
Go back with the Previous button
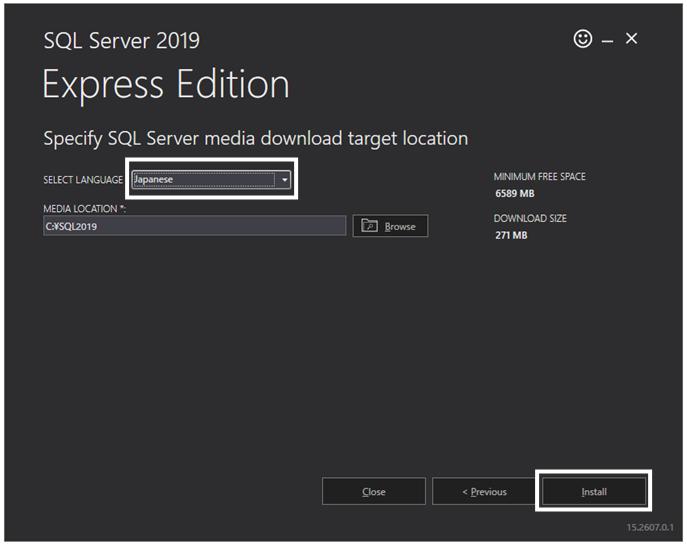[x=484, y=492]
